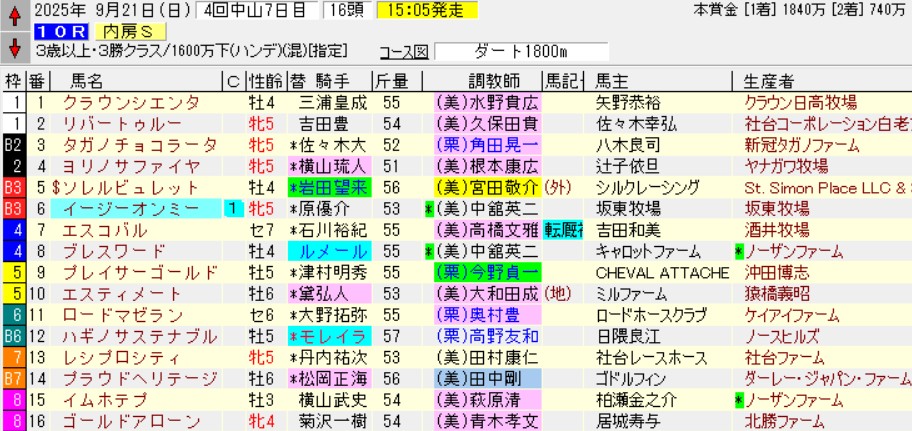Click the 転厩 mark in row 7
This screenshot has height=431, width=912.
[562, 229]
